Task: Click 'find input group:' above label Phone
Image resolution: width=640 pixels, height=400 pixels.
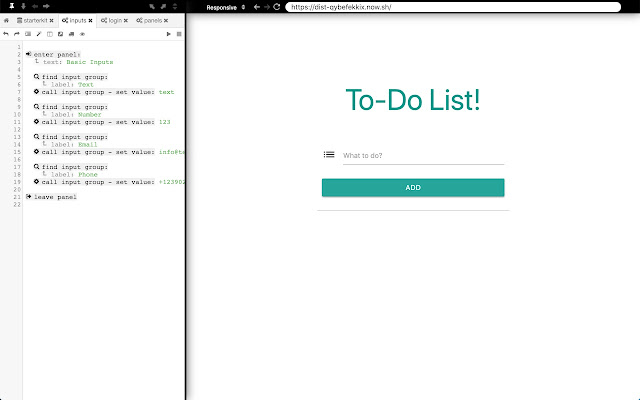Action: (75, 167)
